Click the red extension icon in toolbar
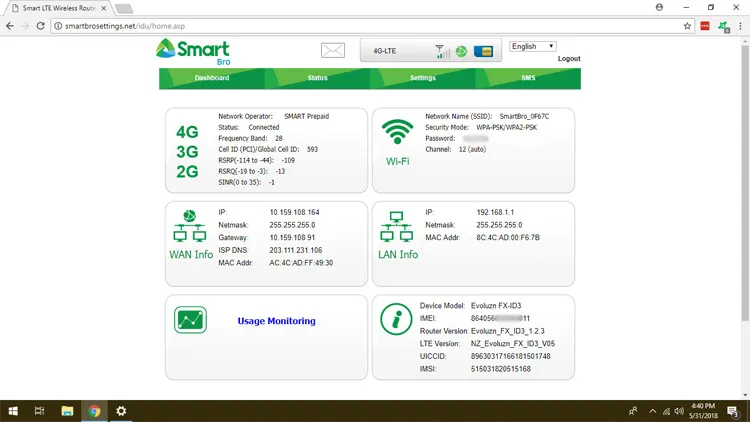The image size is (750, 422). [x=705, y=26]
